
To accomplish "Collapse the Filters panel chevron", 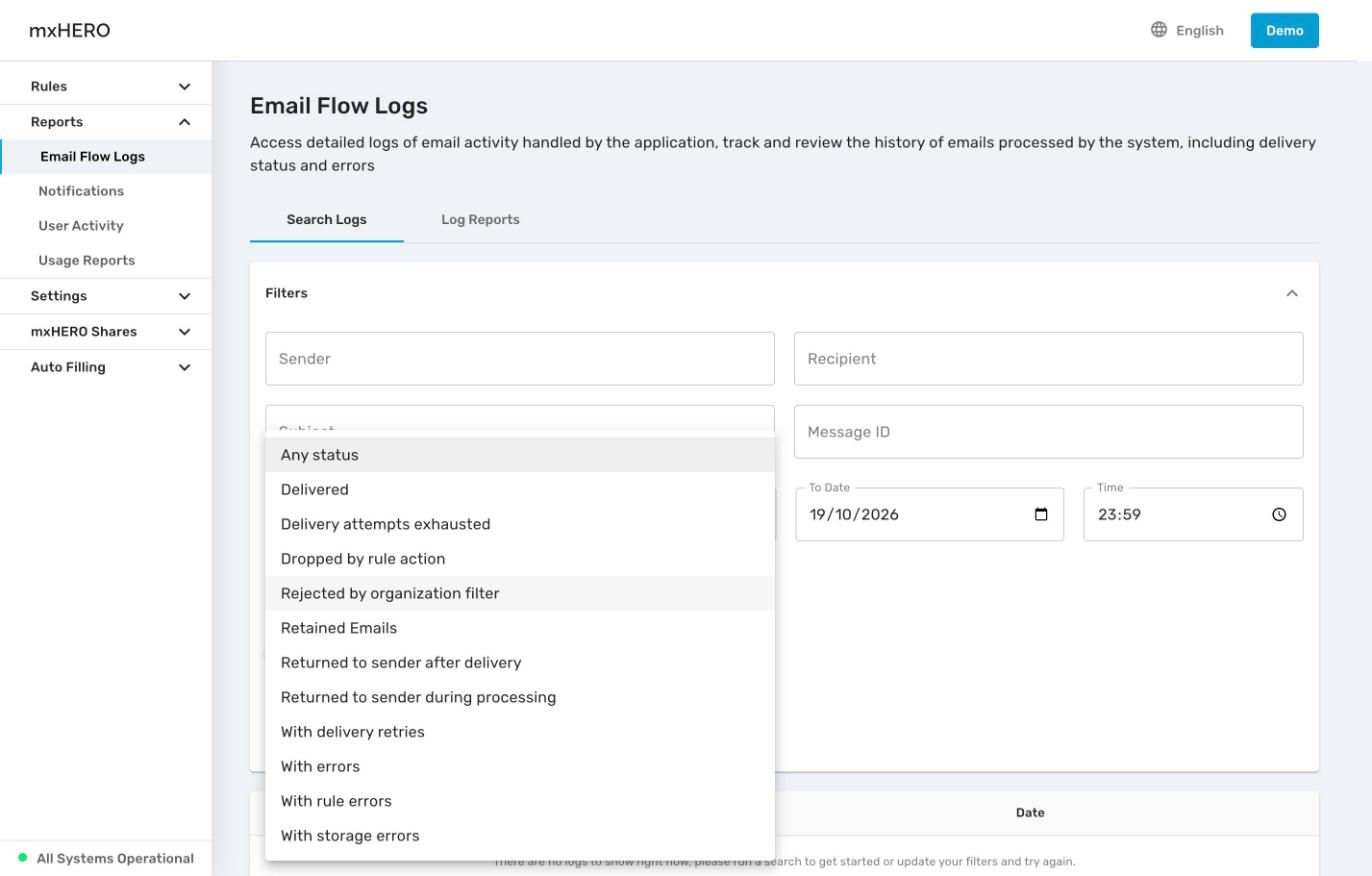I will [x=1292, y=293].
